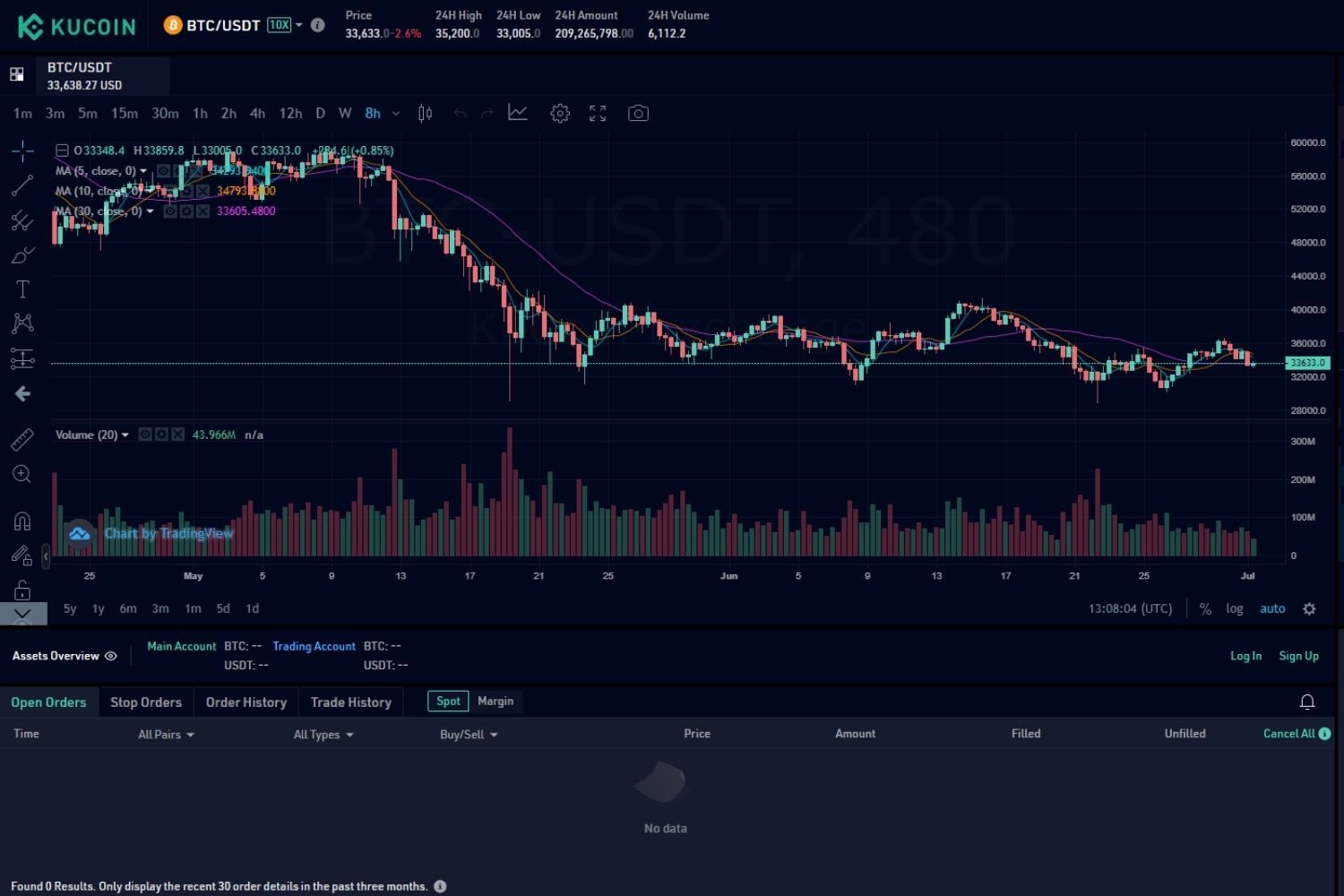Click the notification bell icon
The image size is (1344, 896).
(x=1307, y=702)
